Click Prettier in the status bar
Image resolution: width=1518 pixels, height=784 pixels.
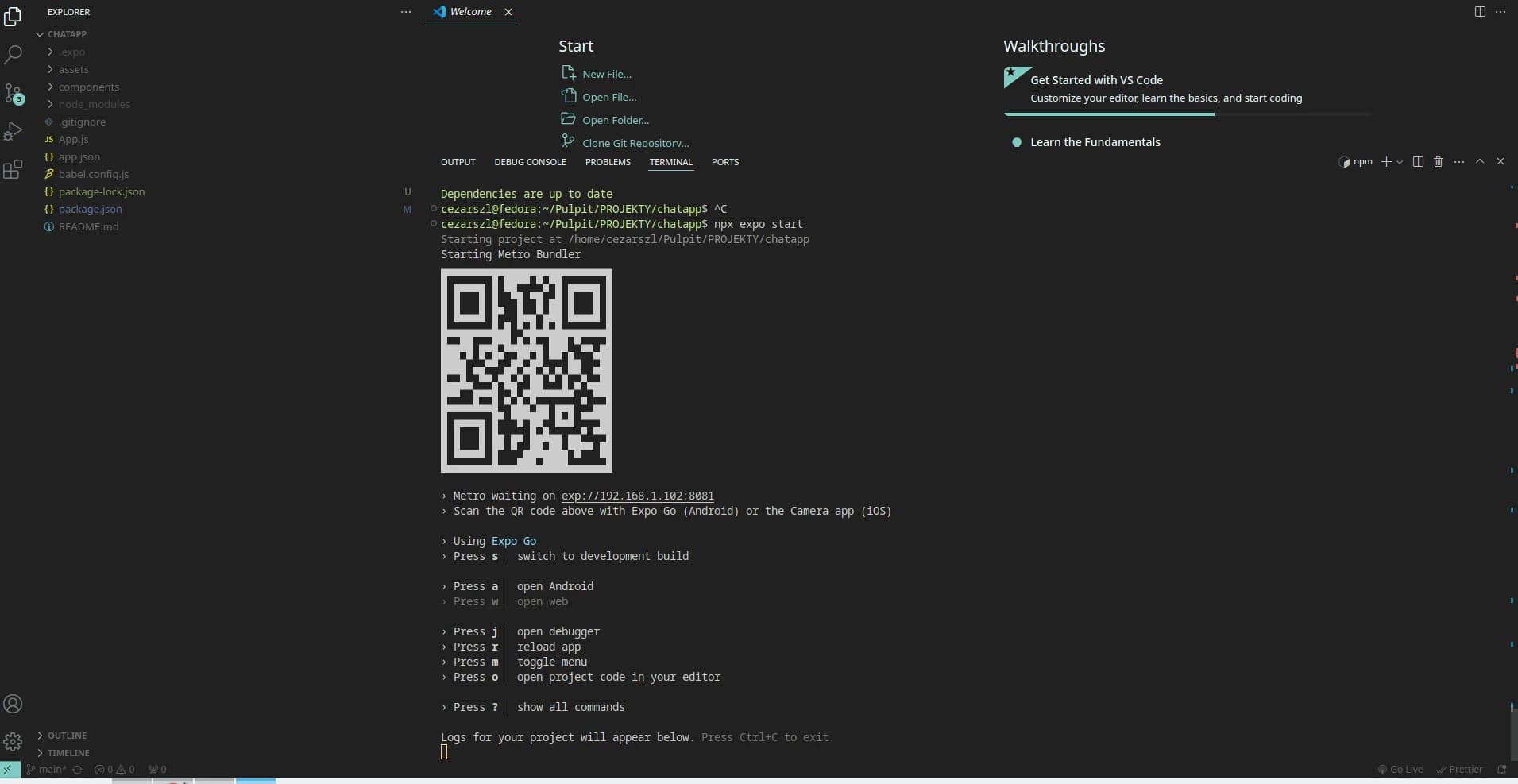coord(1459,769)
